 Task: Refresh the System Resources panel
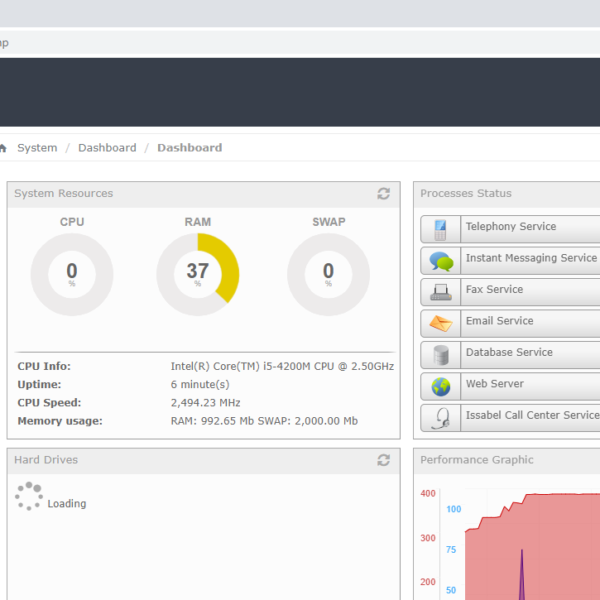383,194
